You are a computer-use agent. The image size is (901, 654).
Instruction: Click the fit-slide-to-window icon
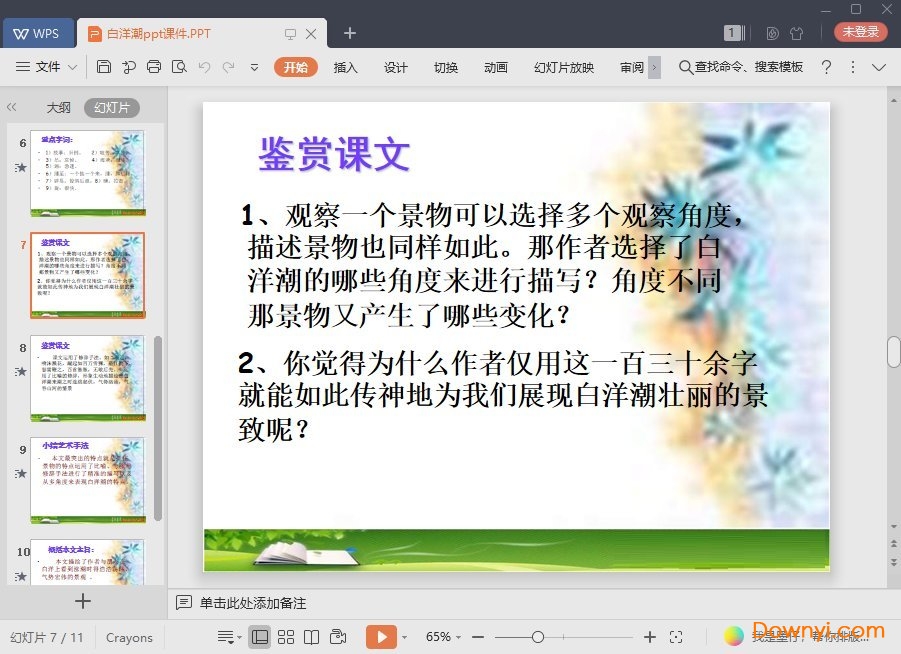tap(676, 637)
